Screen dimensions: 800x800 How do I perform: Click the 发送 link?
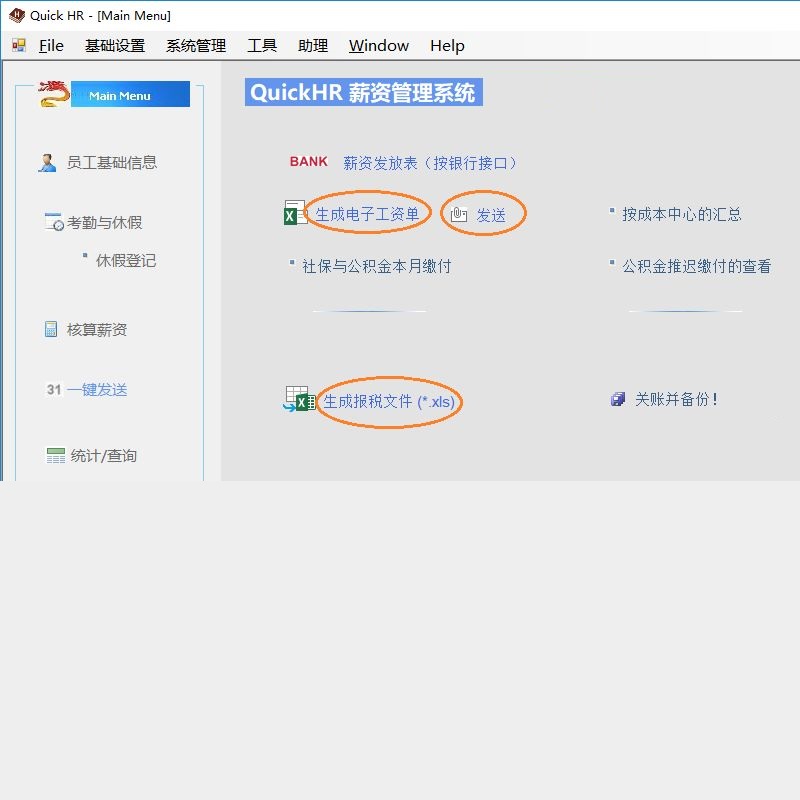[491, 215]
